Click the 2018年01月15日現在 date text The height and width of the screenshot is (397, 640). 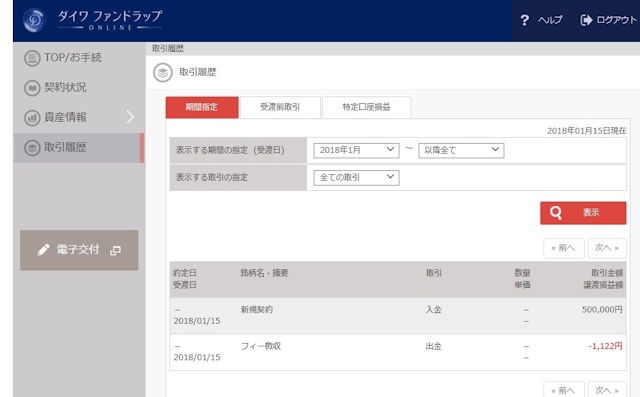(x=587, y=131)
